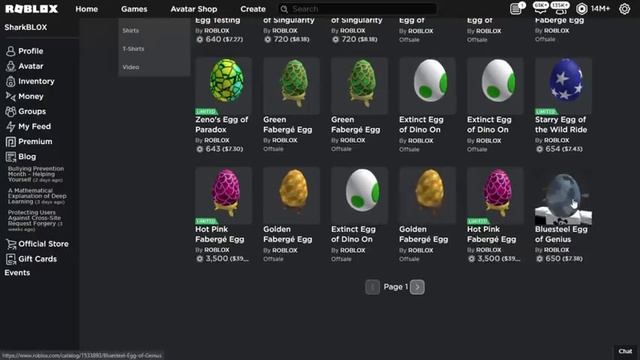Click the SharkBLOX username
The width and height of the screenshot is (640, 360).
pyautogui.click(x=26, y=27)
